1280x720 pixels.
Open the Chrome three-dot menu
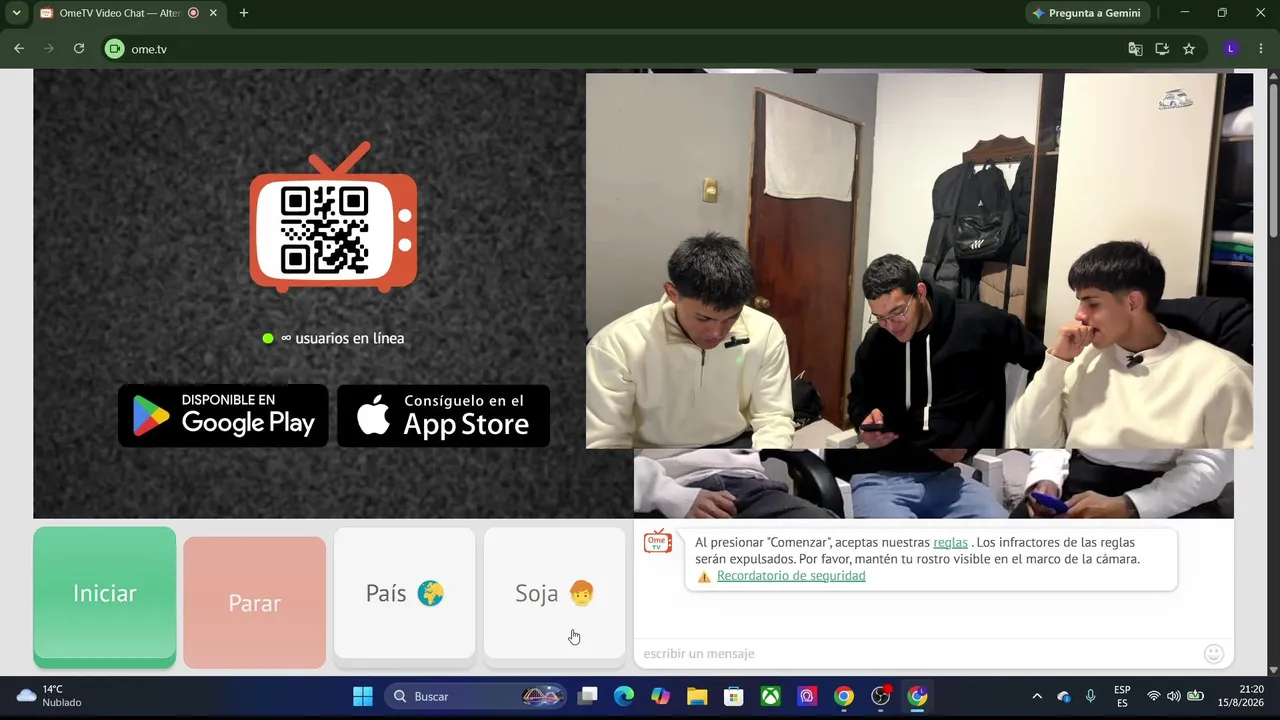pos(1260,49)
